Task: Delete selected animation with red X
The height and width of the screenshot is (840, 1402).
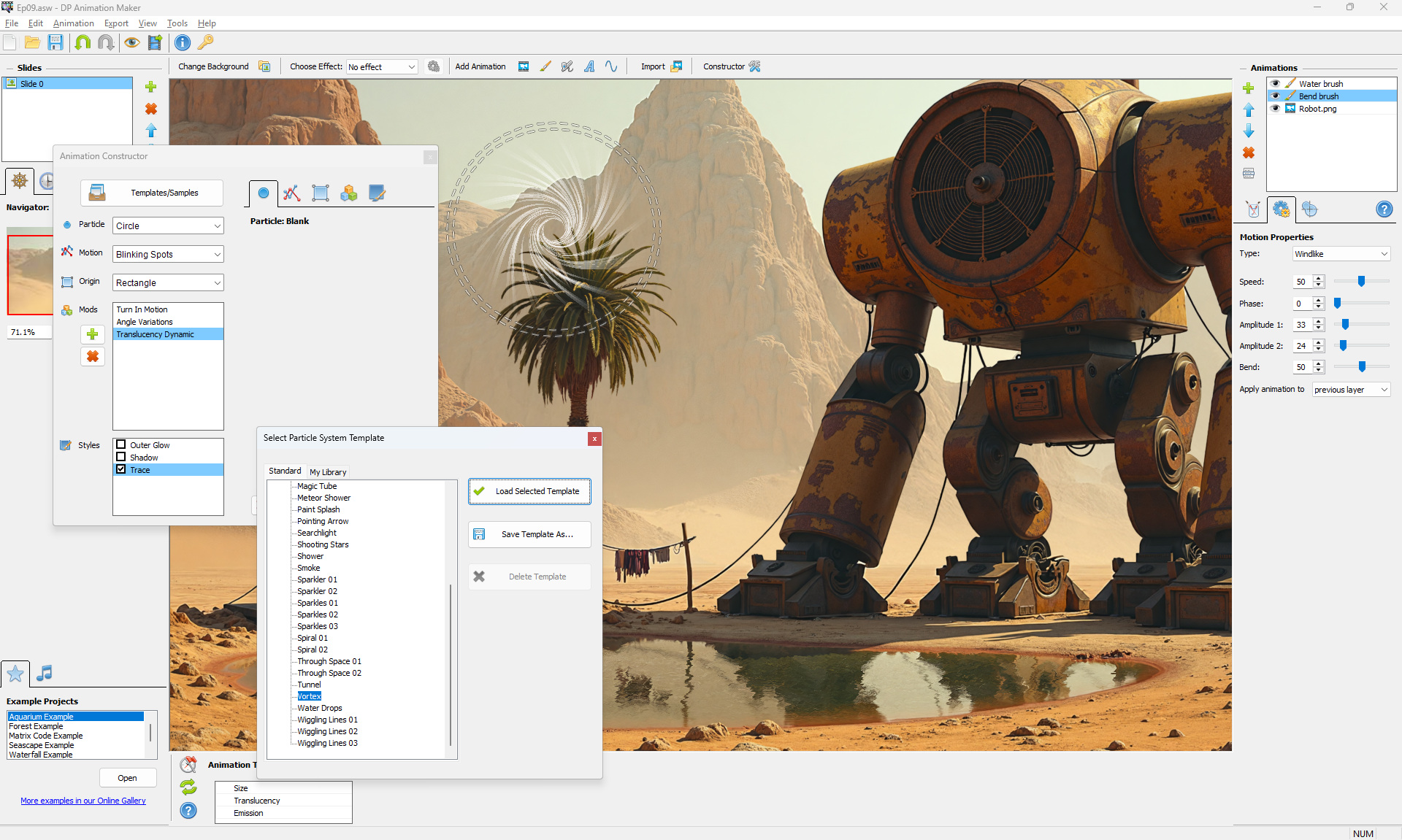Action: point(1249,153)
